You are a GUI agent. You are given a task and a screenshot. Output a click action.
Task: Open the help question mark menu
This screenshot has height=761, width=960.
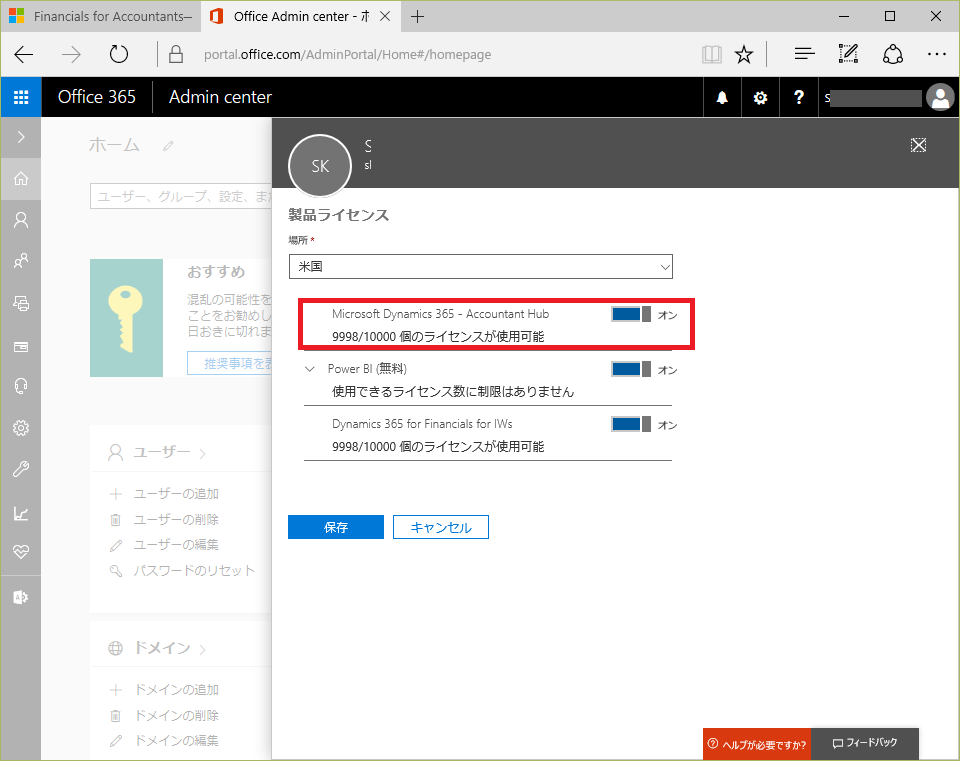[x=798, y=97]
